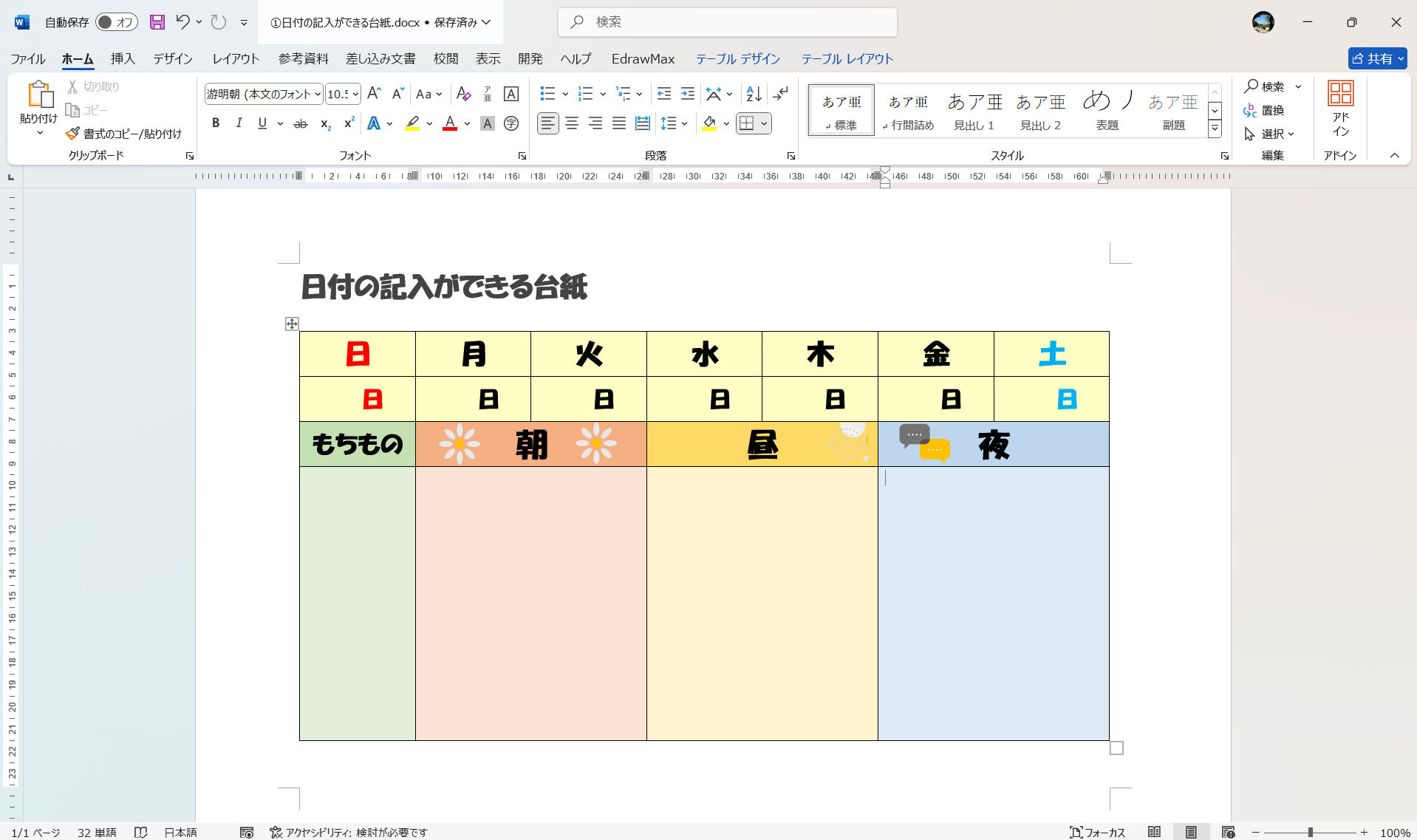
Task: Expand the Styles gallery with its lower arrow
Action: (1215, 127)
